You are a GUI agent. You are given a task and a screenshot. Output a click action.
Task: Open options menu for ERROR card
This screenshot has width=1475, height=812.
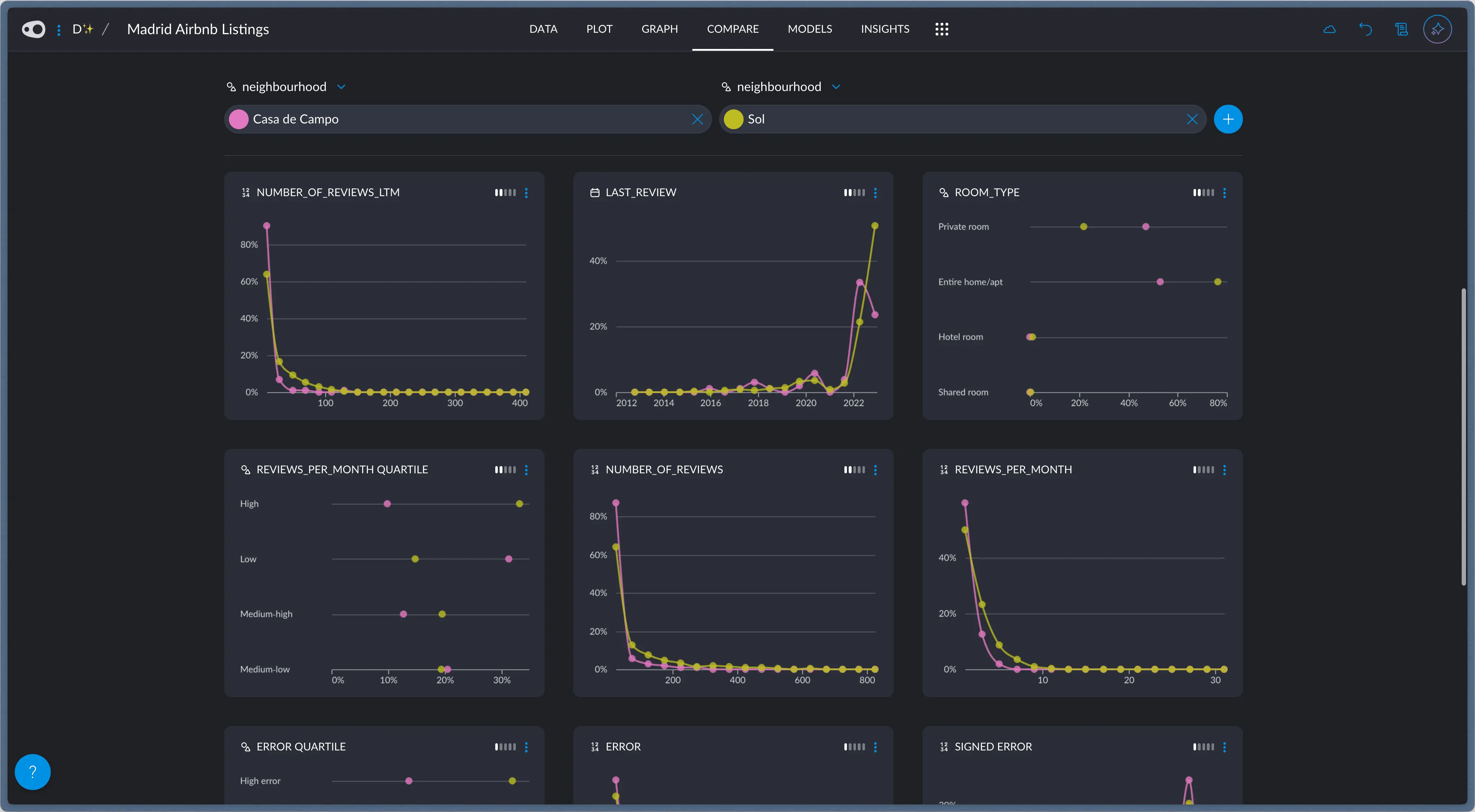[875, 747]
